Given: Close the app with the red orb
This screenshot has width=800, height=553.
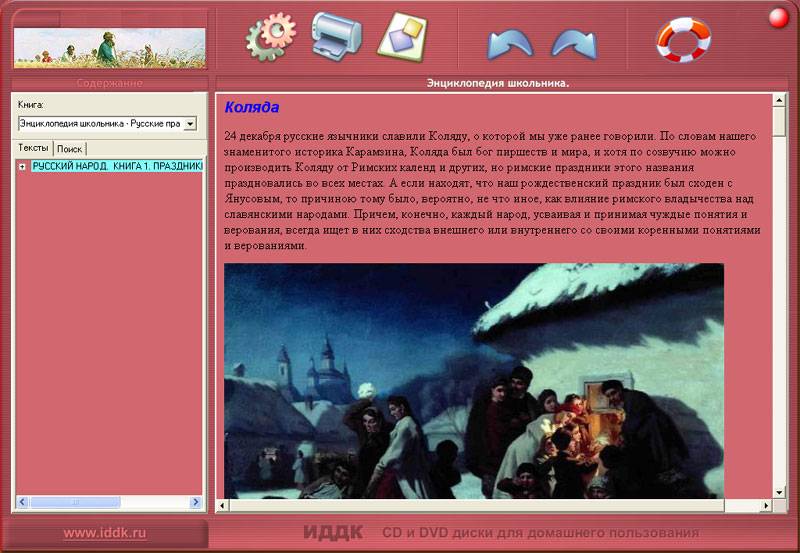Looking at the screenshot, I should coord(778,18).
